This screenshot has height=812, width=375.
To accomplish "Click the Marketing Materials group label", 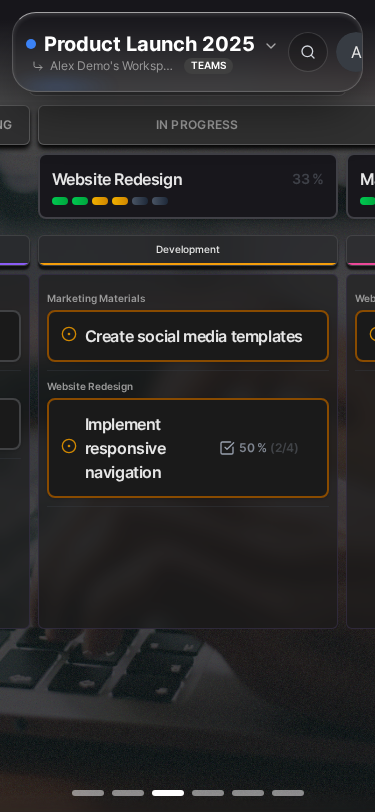I will pos(96,298).
